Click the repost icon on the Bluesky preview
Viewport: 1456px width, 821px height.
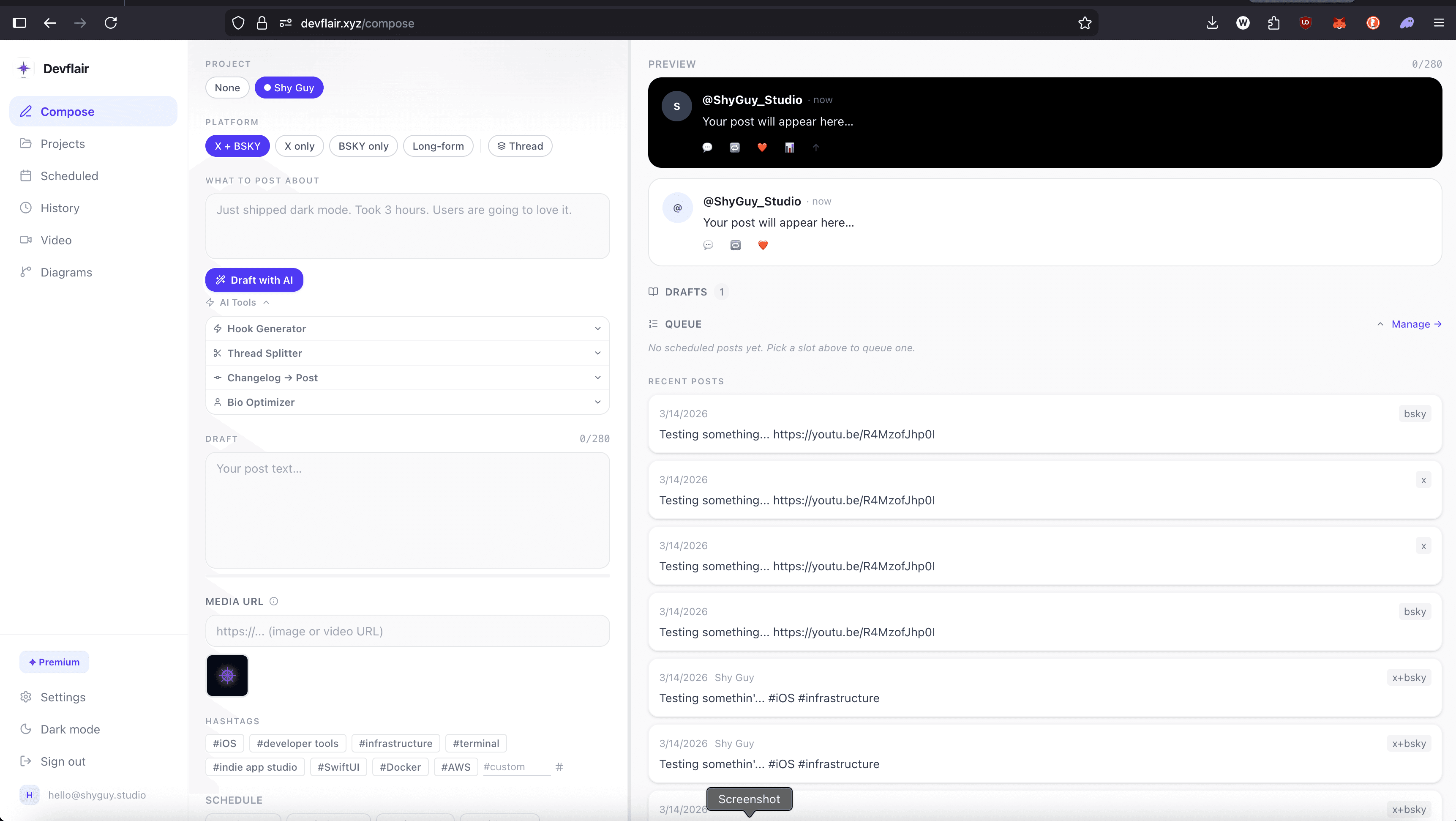coord(735,245)
